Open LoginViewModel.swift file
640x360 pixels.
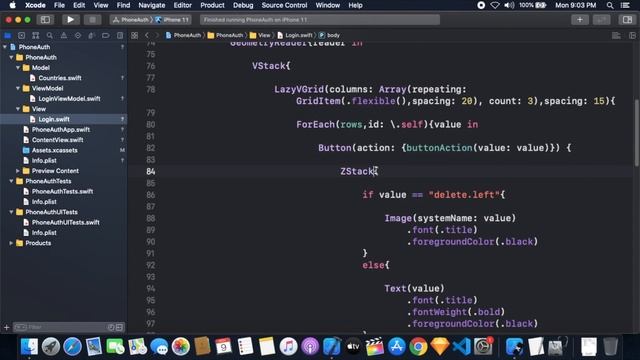click(69, 98)
